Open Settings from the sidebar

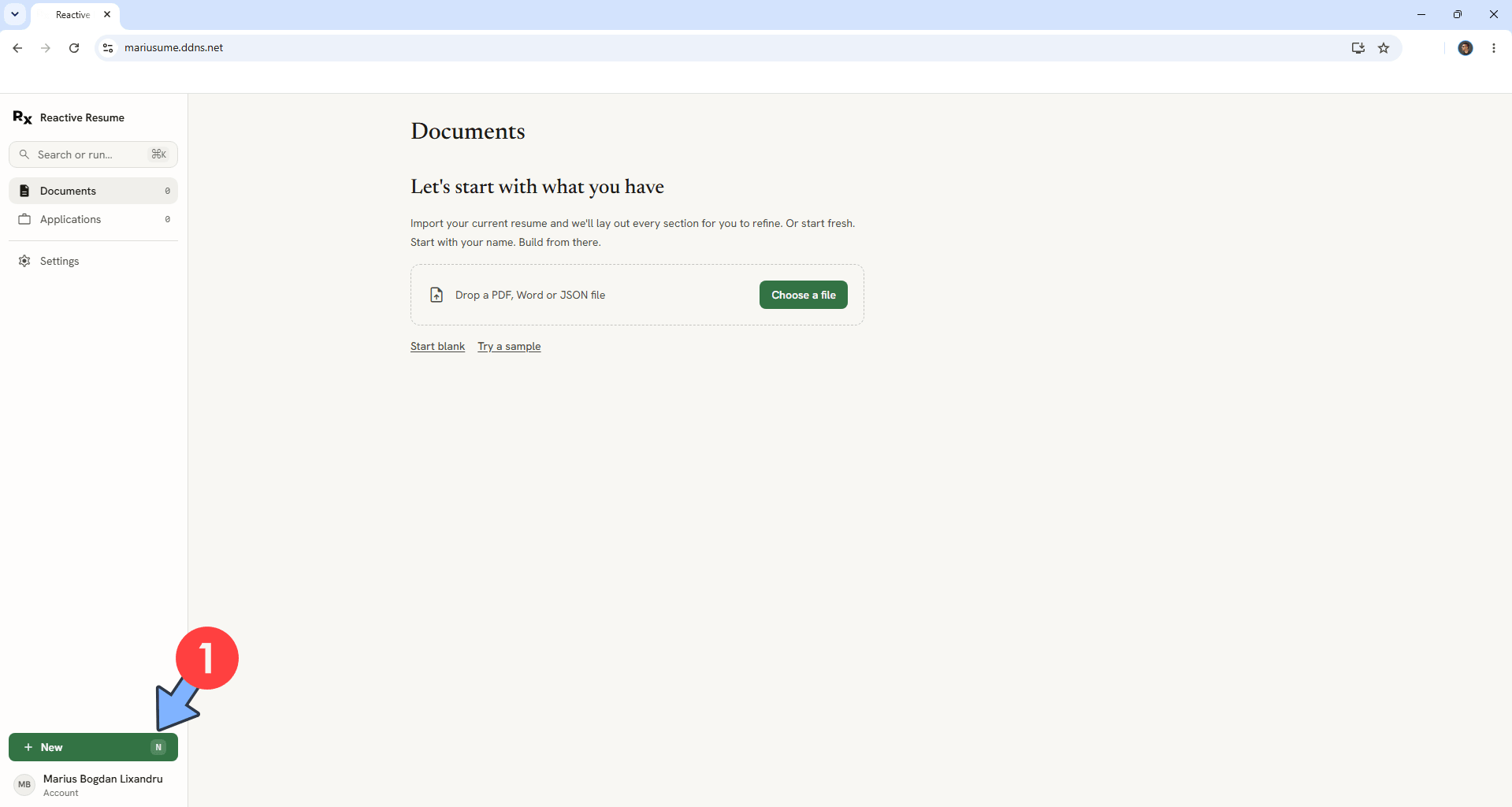coord(93,261)
